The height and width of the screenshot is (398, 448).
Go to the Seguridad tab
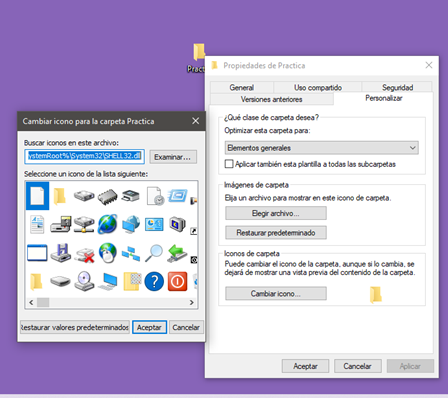(397, 88)
